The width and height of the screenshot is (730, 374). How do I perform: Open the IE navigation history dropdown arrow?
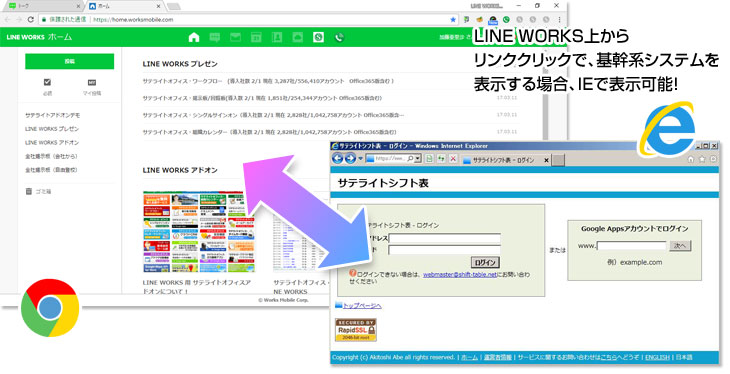click(x=360, y=159)
